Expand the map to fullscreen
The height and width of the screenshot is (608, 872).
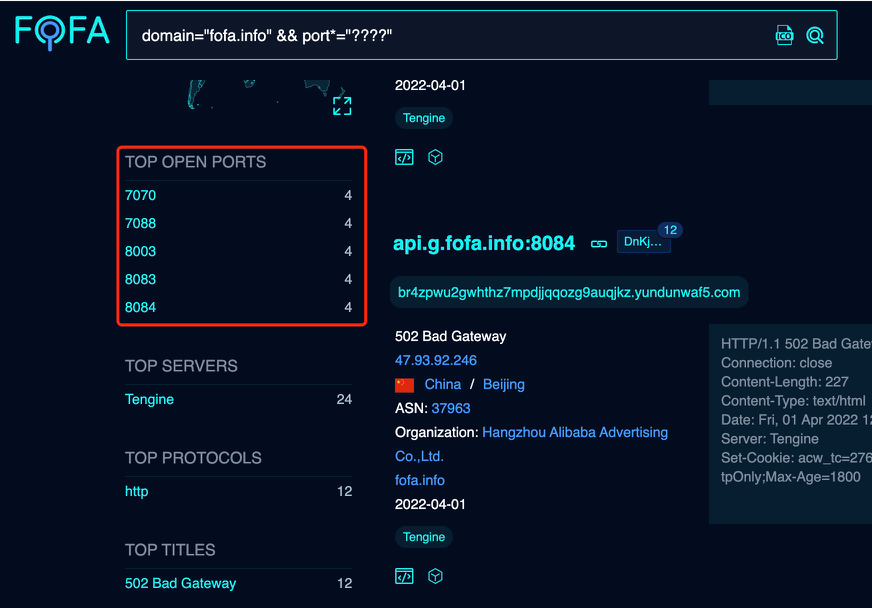342,106
